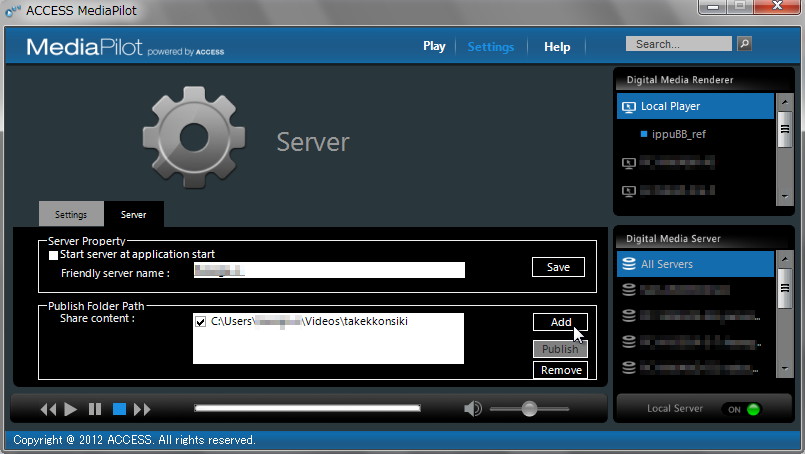805x454 pixels.
Task: Select All Servers in server list
Action: coord(695,264)
